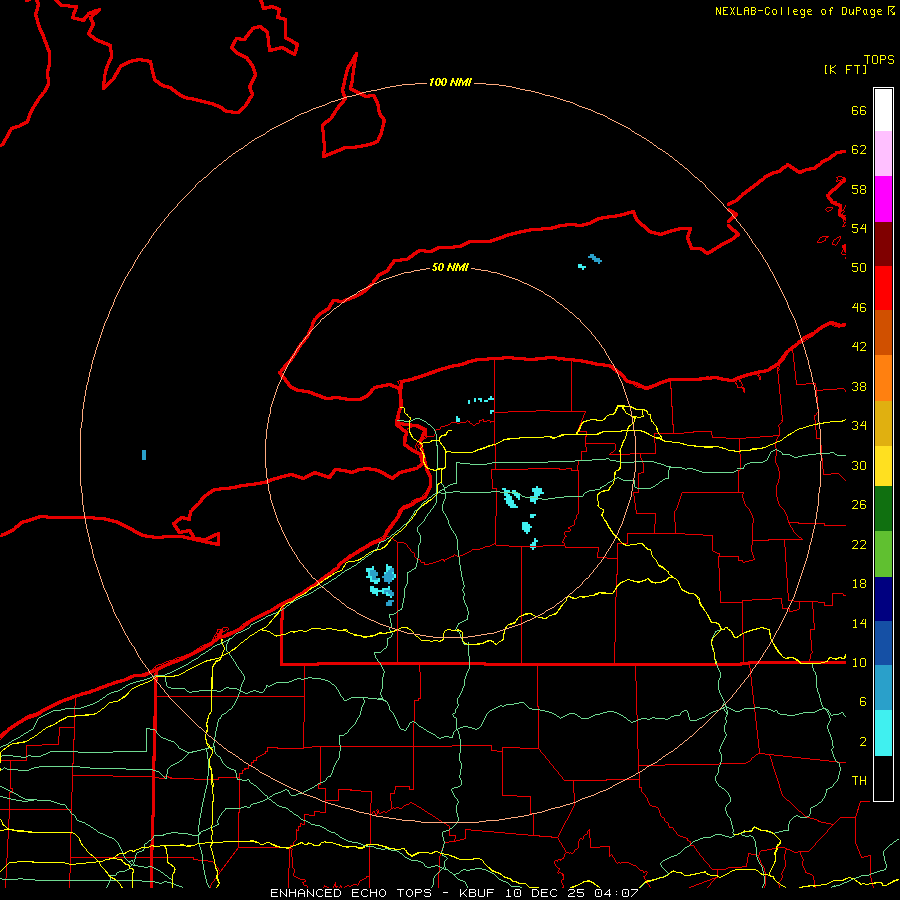Click the ENHANCED ECHO TOPS caption
The width and height of the screenshot is (900, 900).
[351, 893]
